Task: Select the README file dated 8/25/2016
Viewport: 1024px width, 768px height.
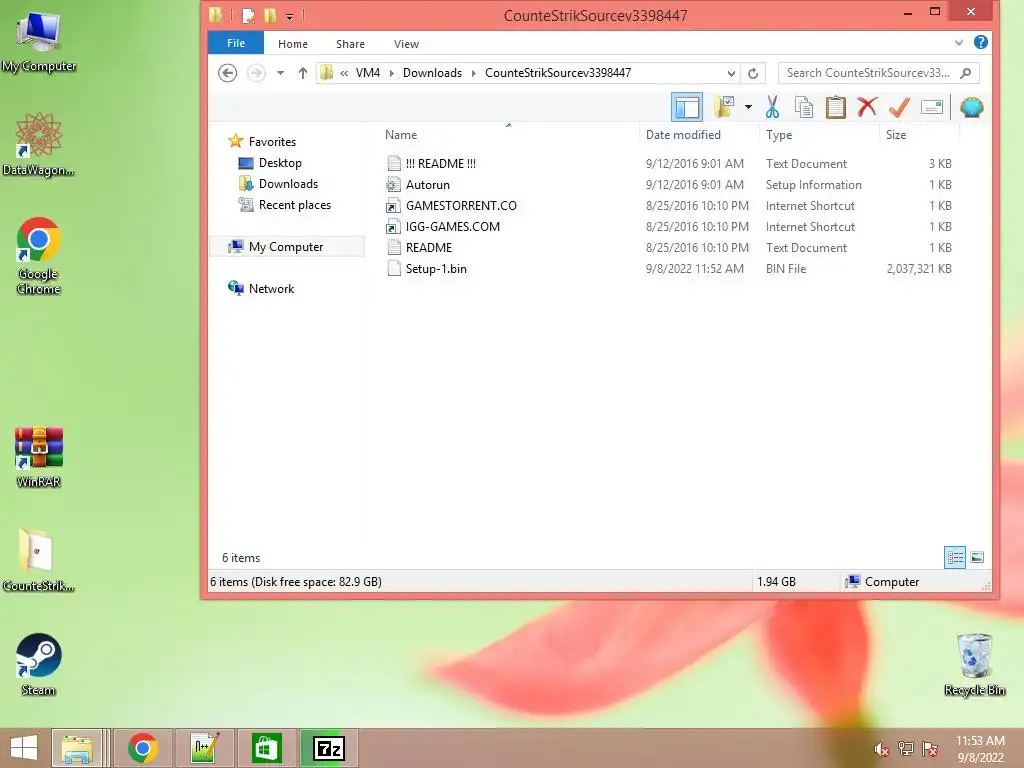Action: [x=428, y=247]
